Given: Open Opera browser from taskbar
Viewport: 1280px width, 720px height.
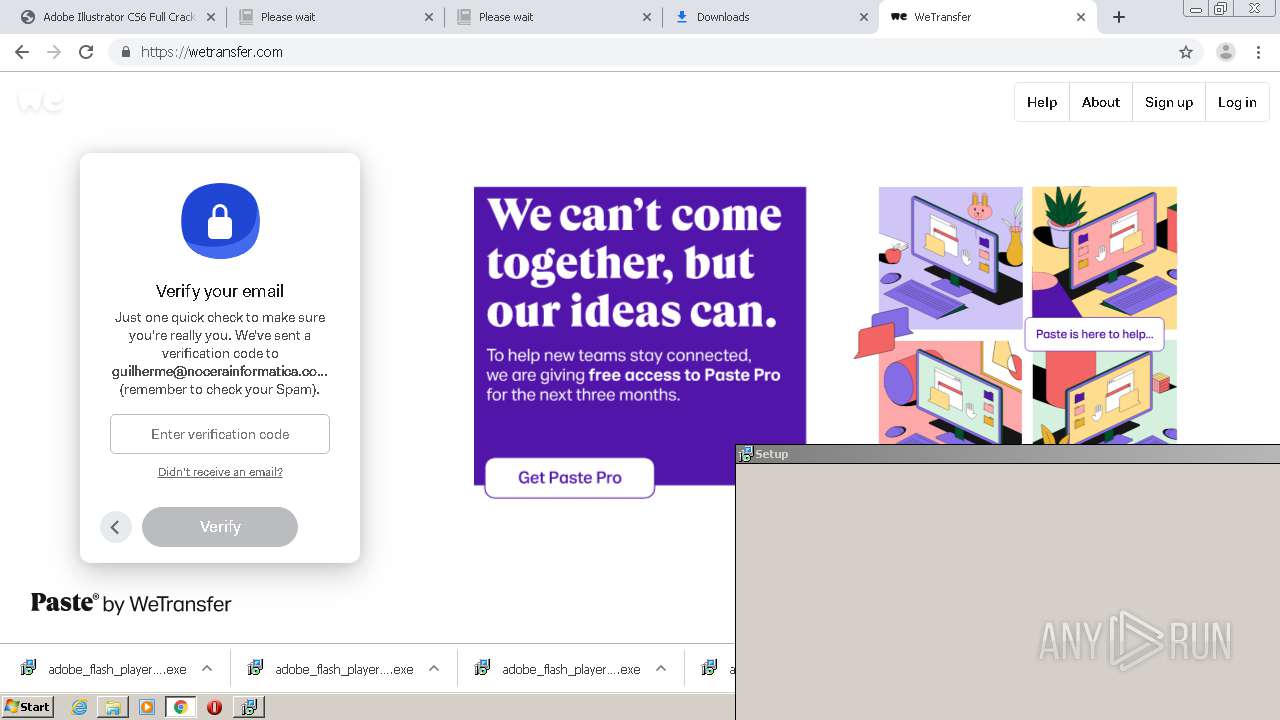Looking at the screenshot, I should (x=214, y=707).
